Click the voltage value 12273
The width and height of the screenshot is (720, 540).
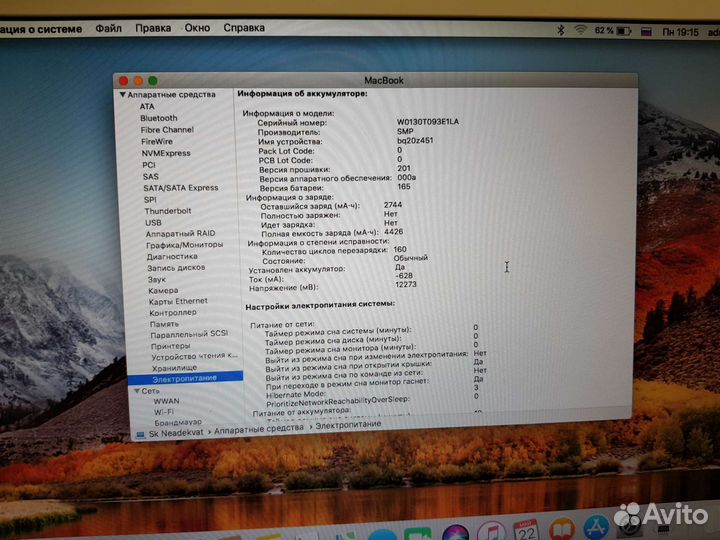pos(406,285)
